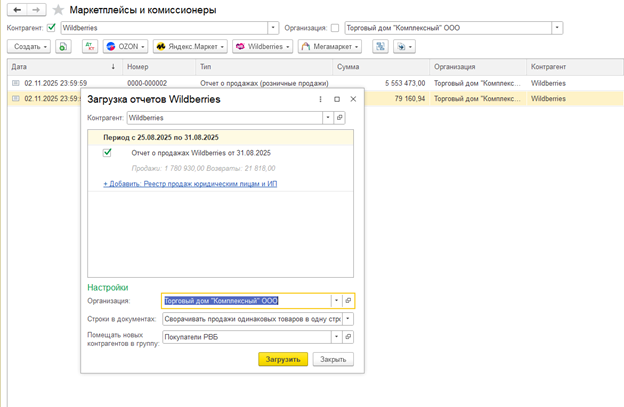Open the OZON toolbar menu
This screenshot has width=624, height=407.
(x=126, y=46)
